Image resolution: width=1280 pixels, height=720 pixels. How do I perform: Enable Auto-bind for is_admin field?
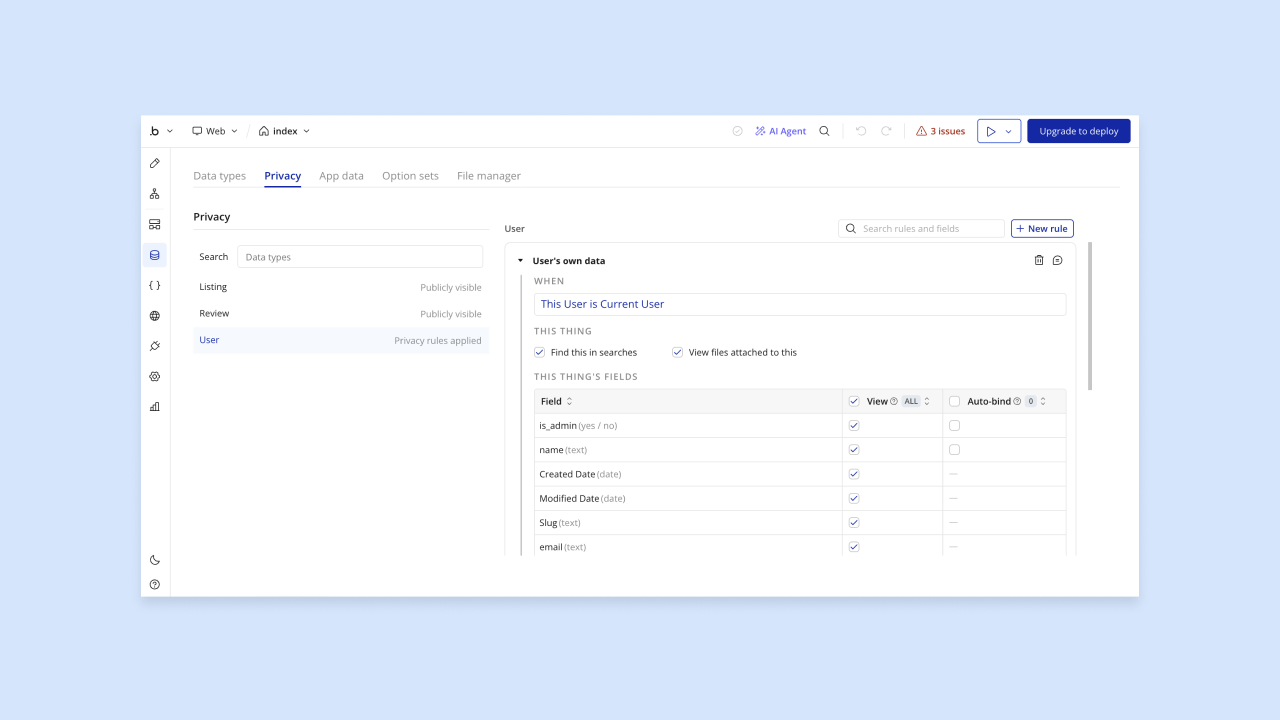click(954, 425)
